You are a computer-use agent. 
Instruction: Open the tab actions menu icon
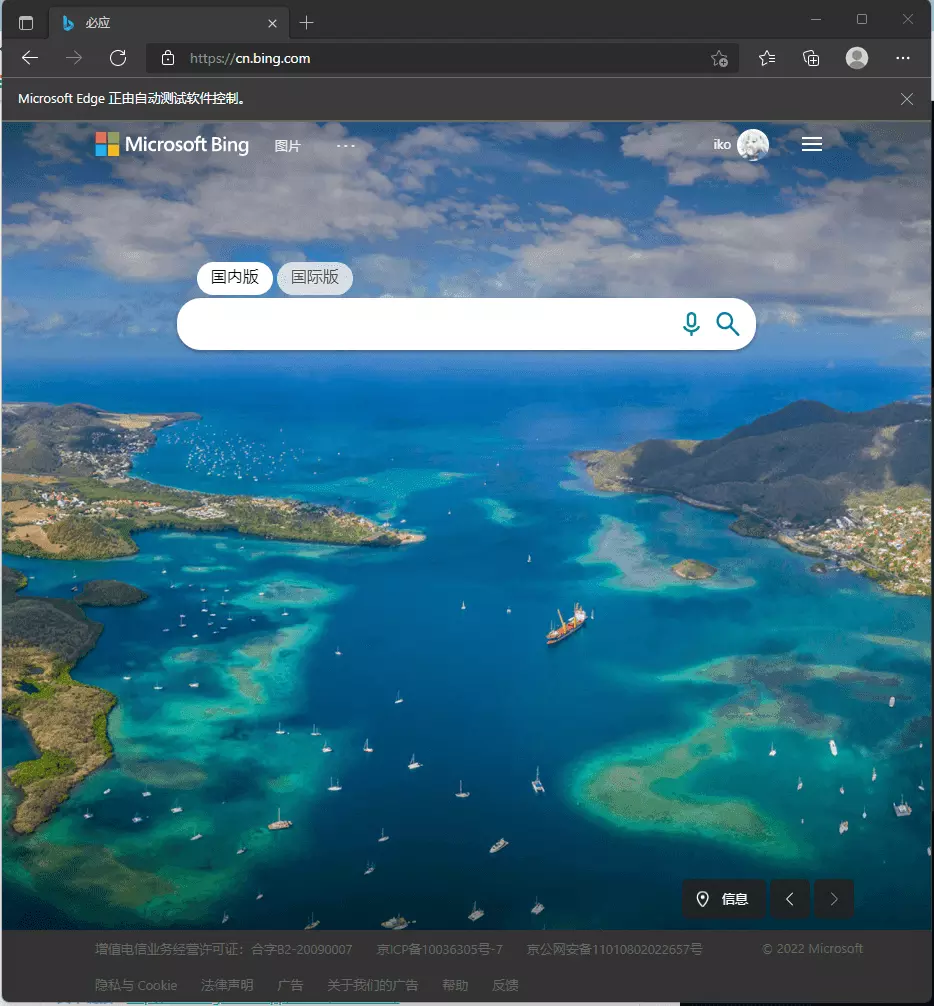tap(26, 22)
